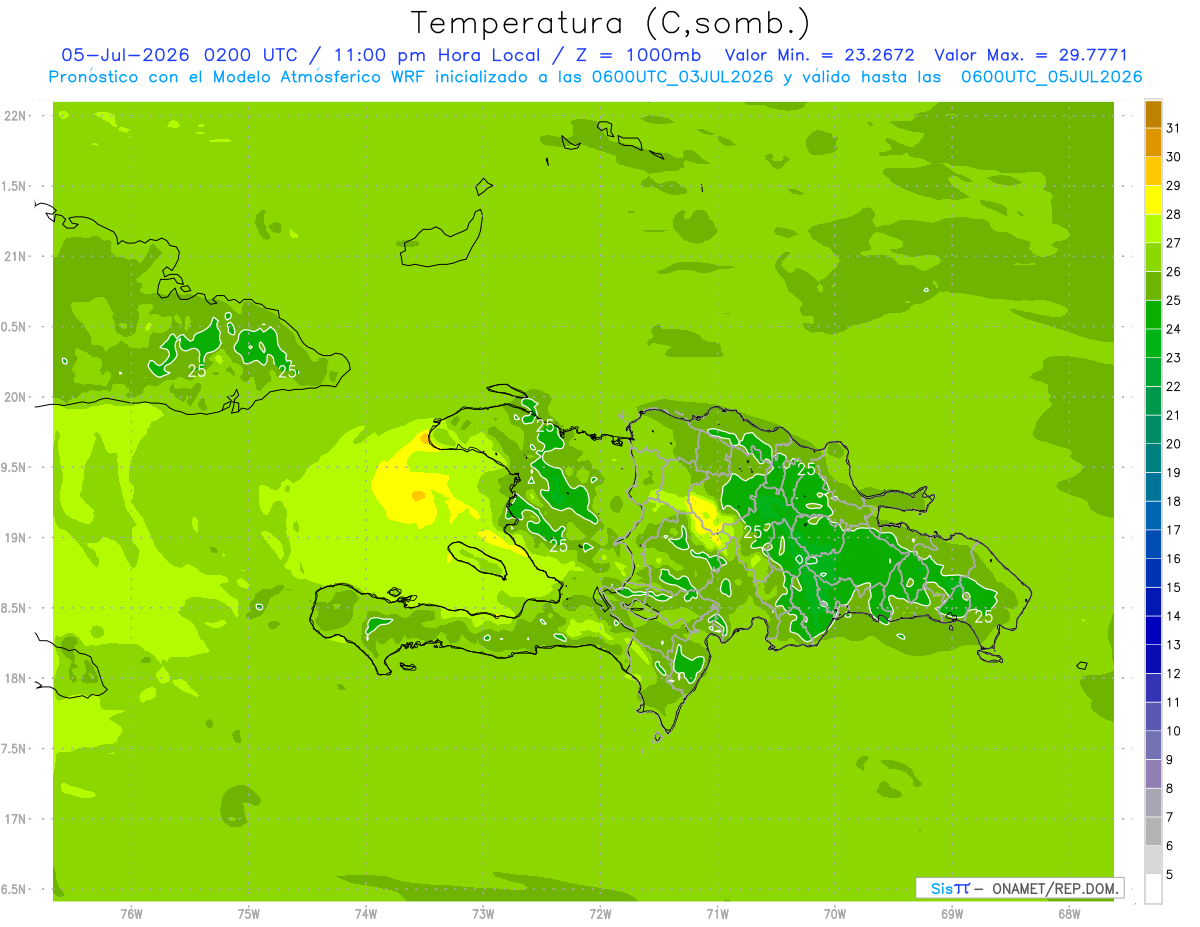
Task: Pick the blue legend swatch between 15 and 16
Action: tap(1153, 573)
